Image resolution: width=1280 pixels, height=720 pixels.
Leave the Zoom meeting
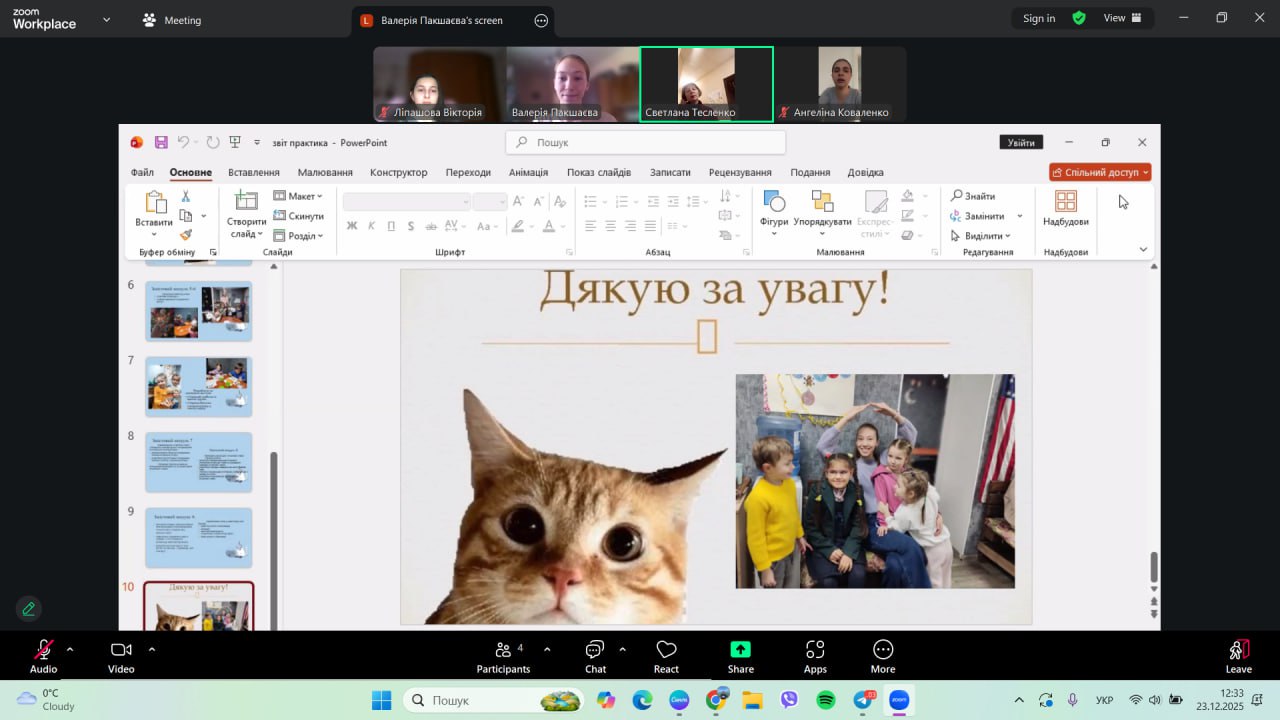click(1238, 656)
